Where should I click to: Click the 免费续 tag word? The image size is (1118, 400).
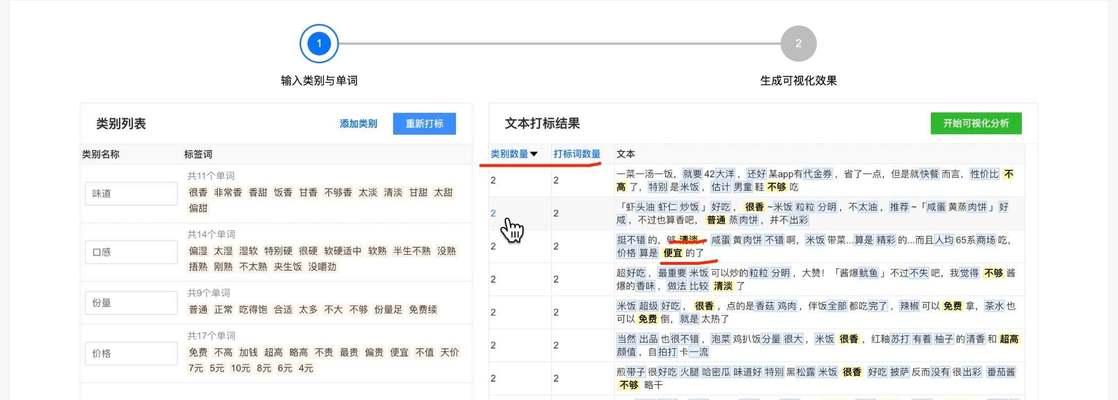[x=423, y=310]
